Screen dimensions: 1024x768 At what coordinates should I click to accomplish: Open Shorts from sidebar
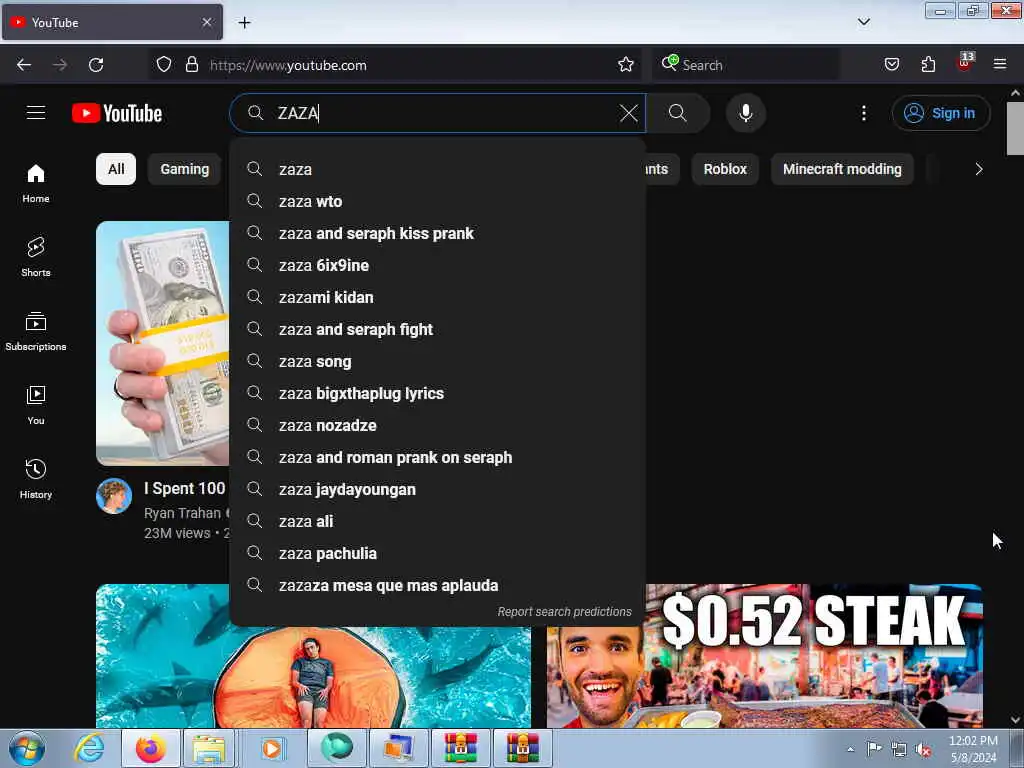point(36,257)
